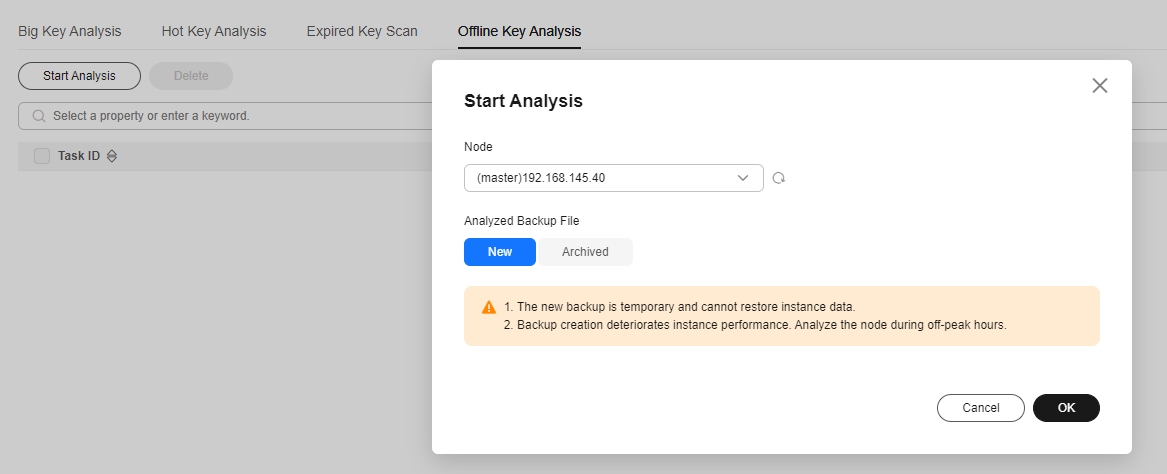Go to Expired Key Scan tab
Screen dimensions: 1167x474
362,31
